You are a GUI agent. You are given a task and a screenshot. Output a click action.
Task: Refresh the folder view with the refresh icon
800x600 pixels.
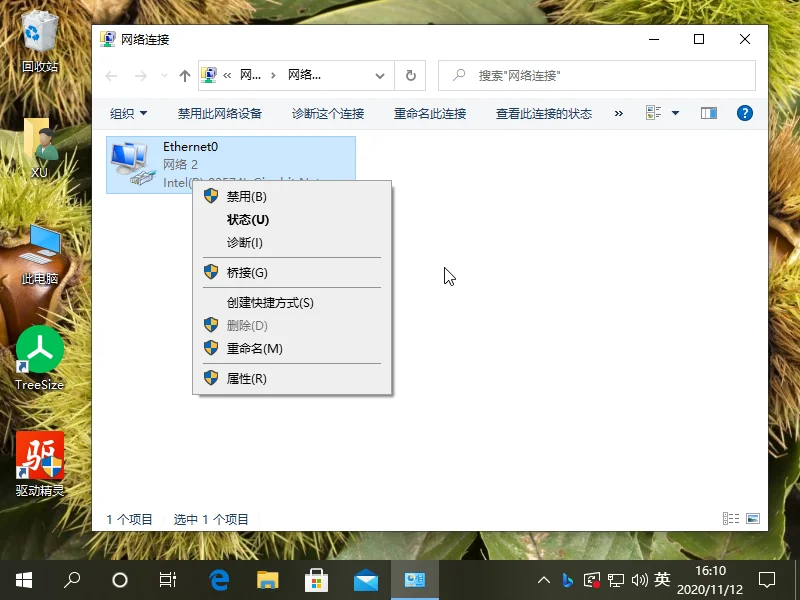(410, 74)
